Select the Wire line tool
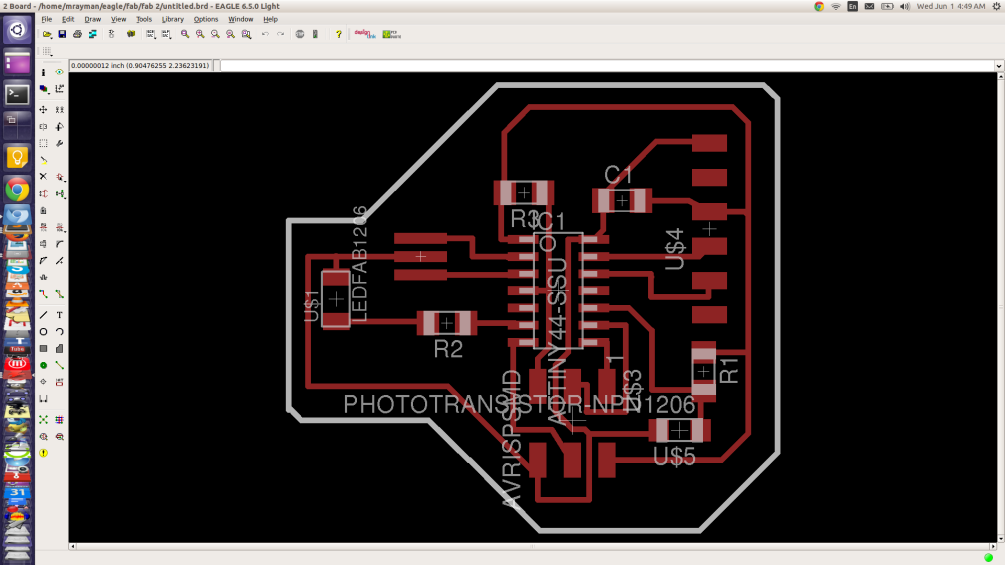1005x565 pixels. (x=44, y=315)
